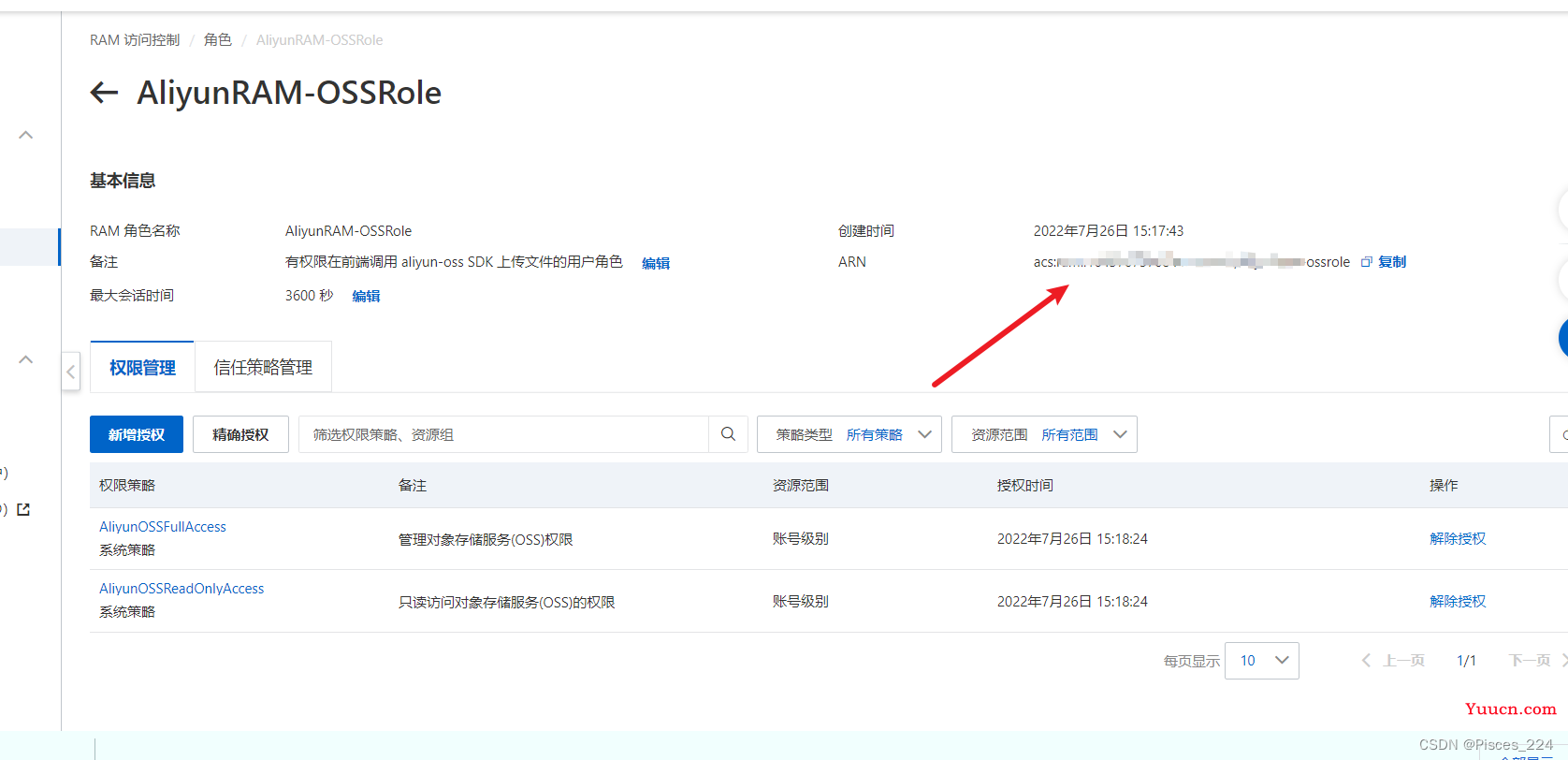Edit the 备注 description via 编辑 link

coord(656,264)
